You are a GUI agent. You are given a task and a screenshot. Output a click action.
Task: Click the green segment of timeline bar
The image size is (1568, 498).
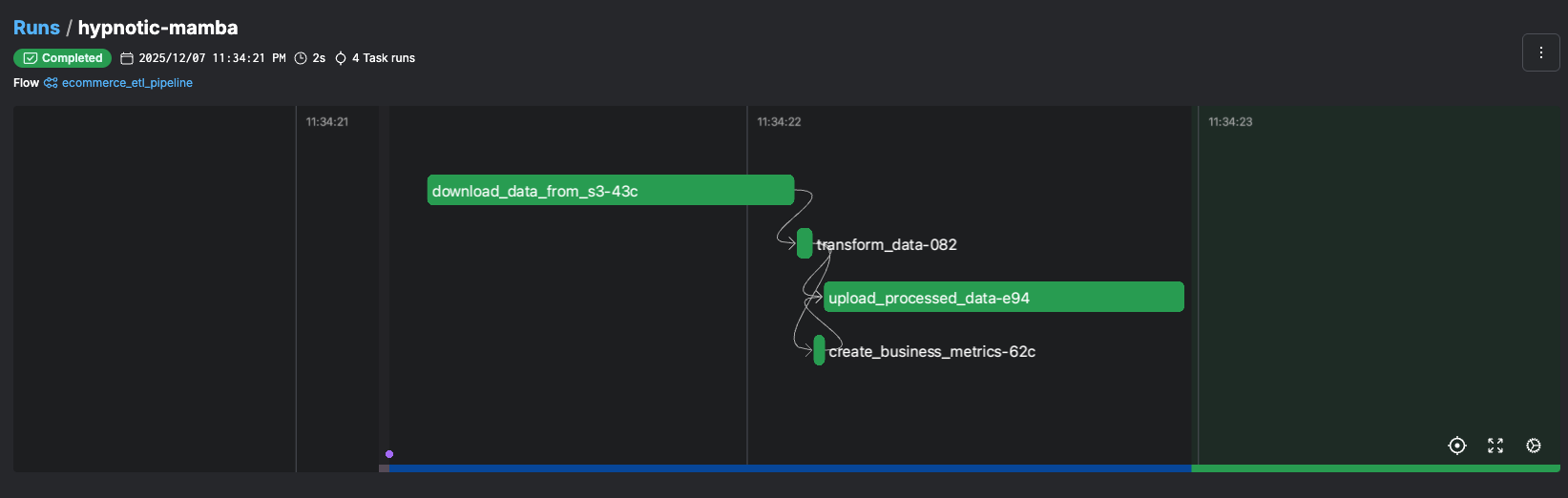pos(1374,468)
